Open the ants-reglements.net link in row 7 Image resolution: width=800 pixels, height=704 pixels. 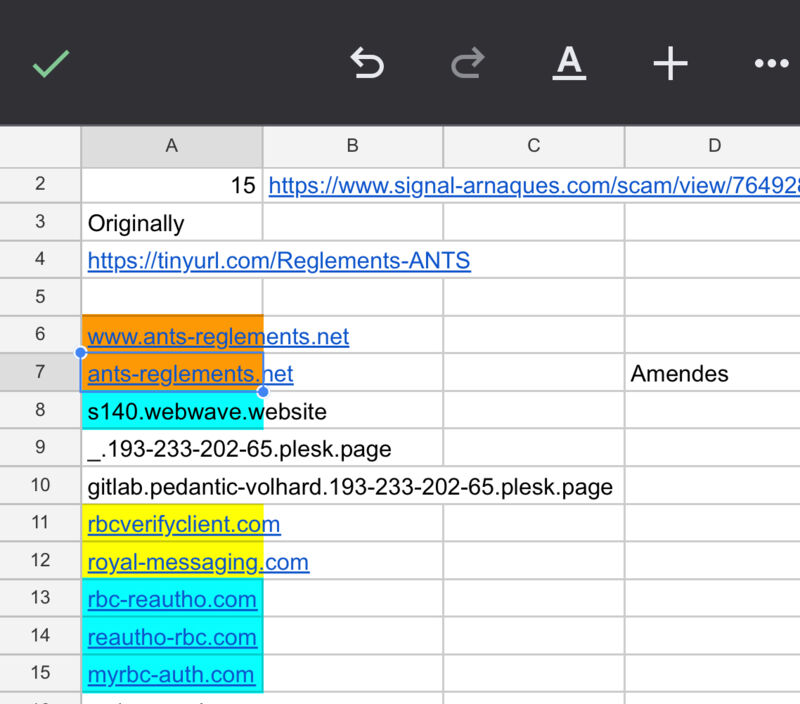[x=190, y=374]
